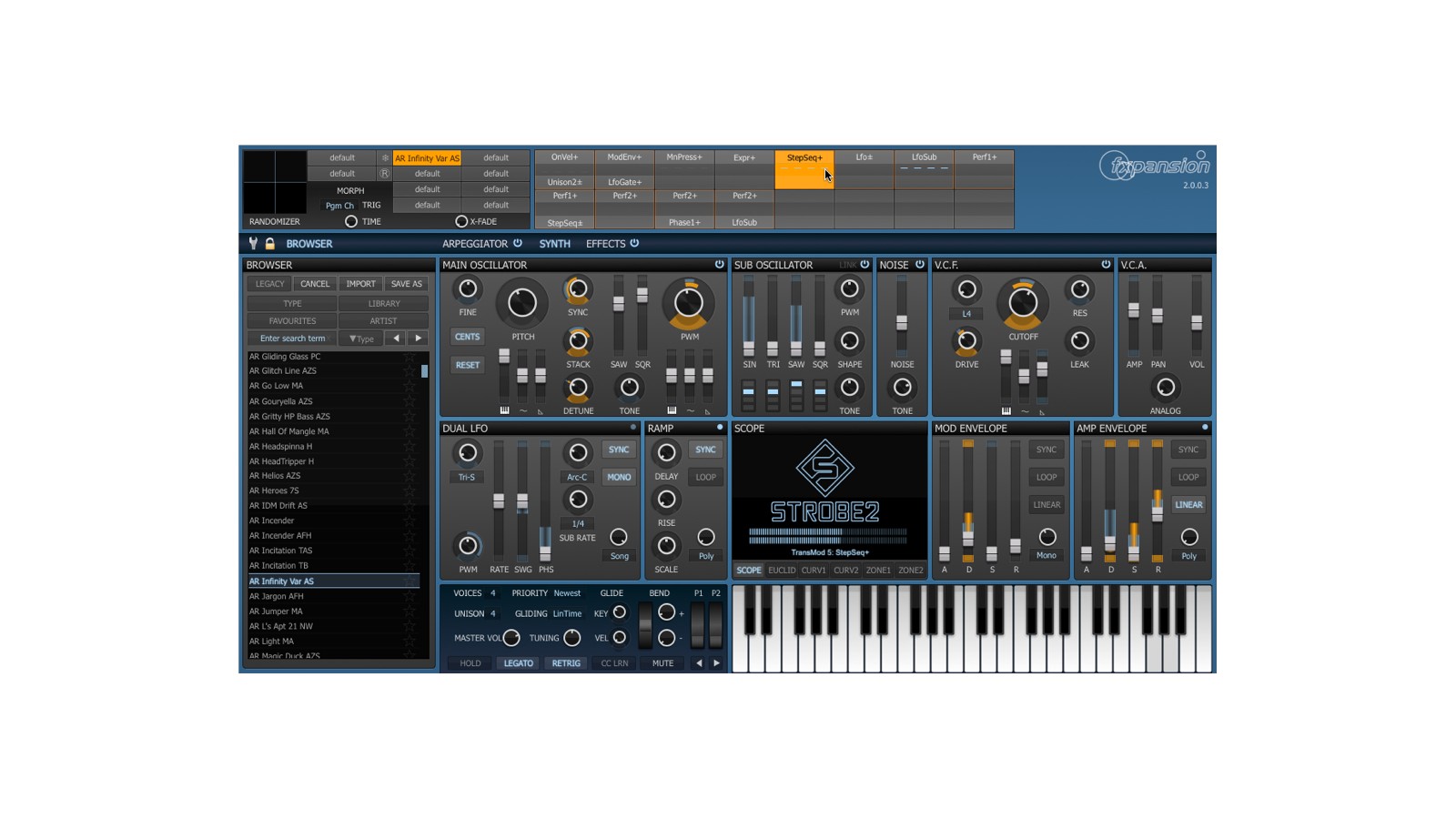Adjust the Dual LFO RATE slider
Viewport: 1456px width, 819px height.
[x=499, y=501]
